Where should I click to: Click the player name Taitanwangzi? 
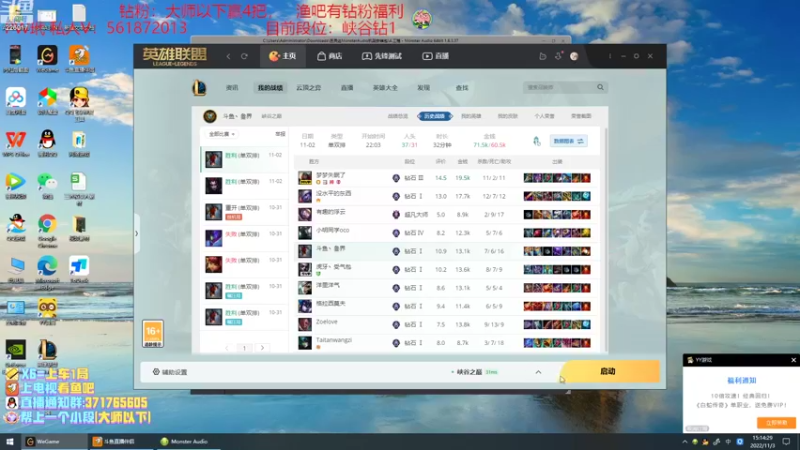coord(334,340)
